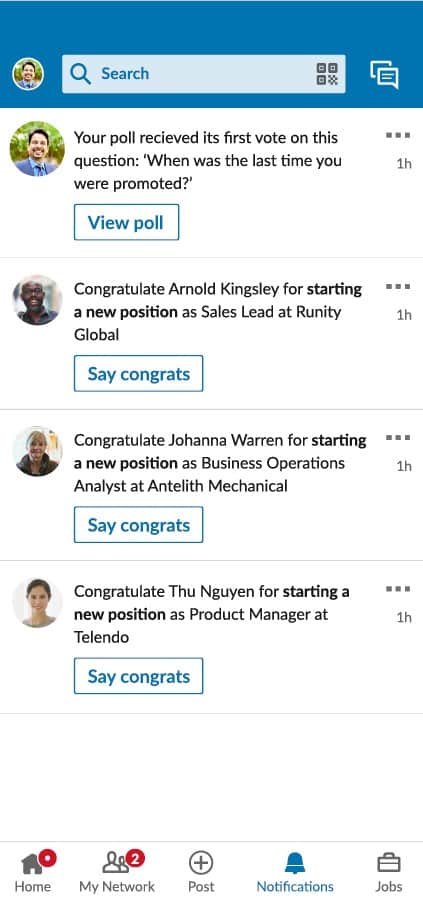Open My Network tab
This screenshot has width=423, height=902.
[x=117, y=872]
